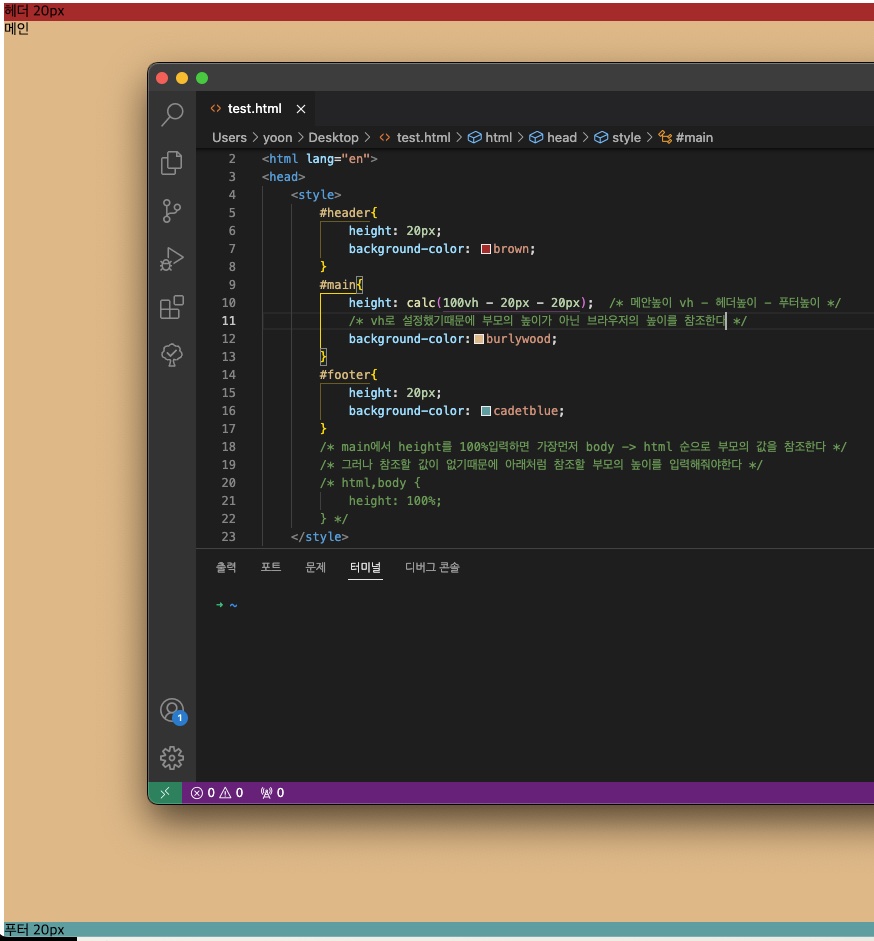Close the test.html editor tab
This screenshot has height=941, width=874.
click(x=301, y=109)
